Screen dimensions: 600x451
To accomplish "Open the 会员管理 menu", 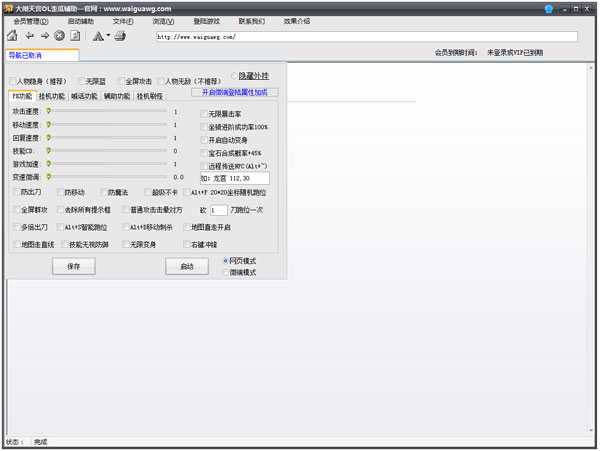I will point(31,20).
